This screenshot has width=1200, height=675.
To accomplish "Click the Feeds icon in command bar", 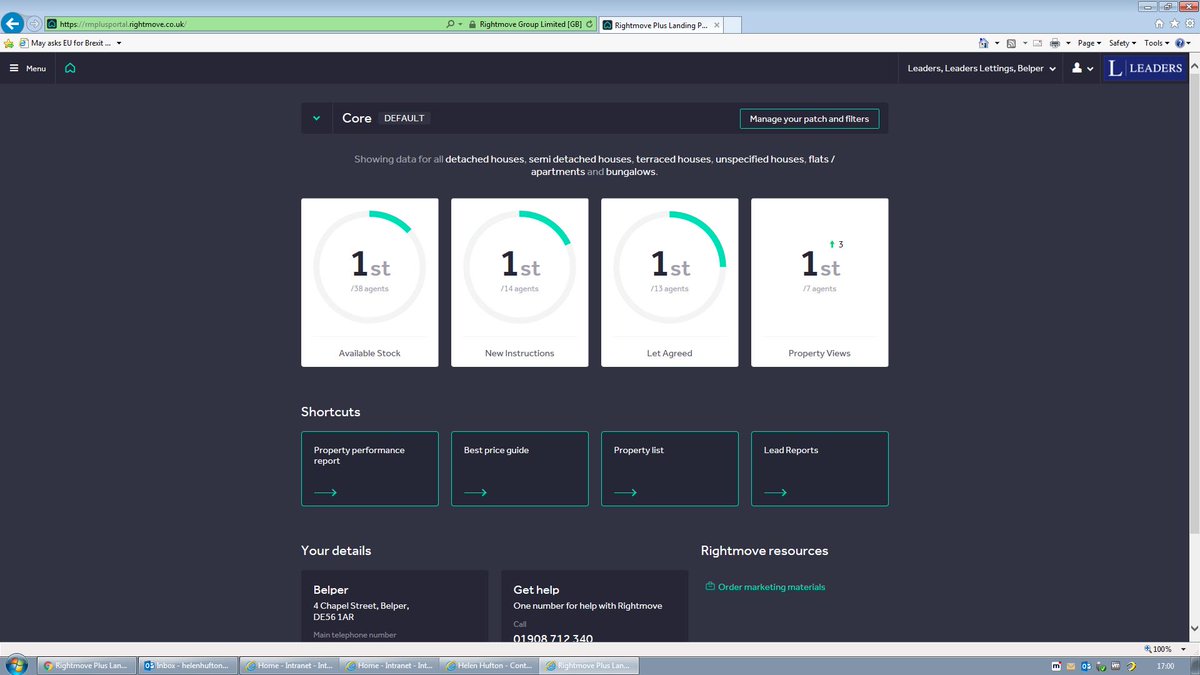I will [1011, 43].
